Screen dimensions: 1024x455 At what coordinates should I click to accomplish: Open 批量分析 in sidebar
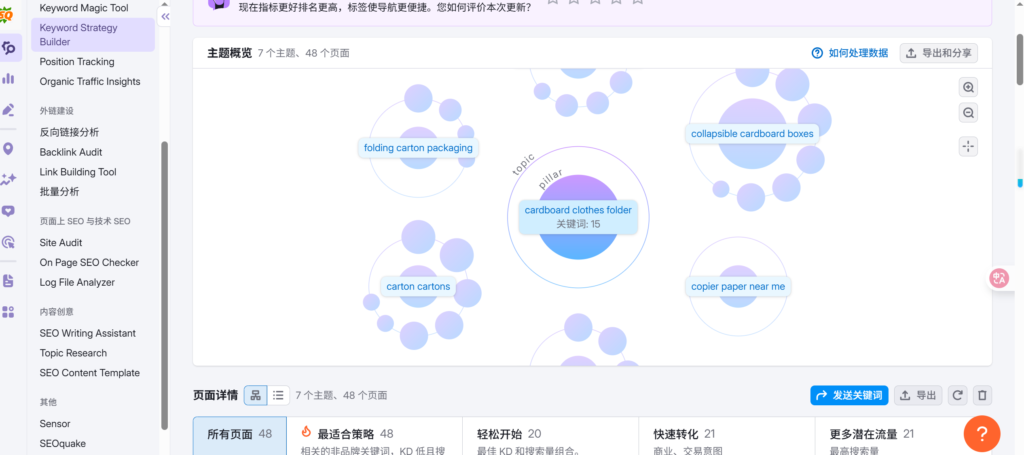coord(59,191)
